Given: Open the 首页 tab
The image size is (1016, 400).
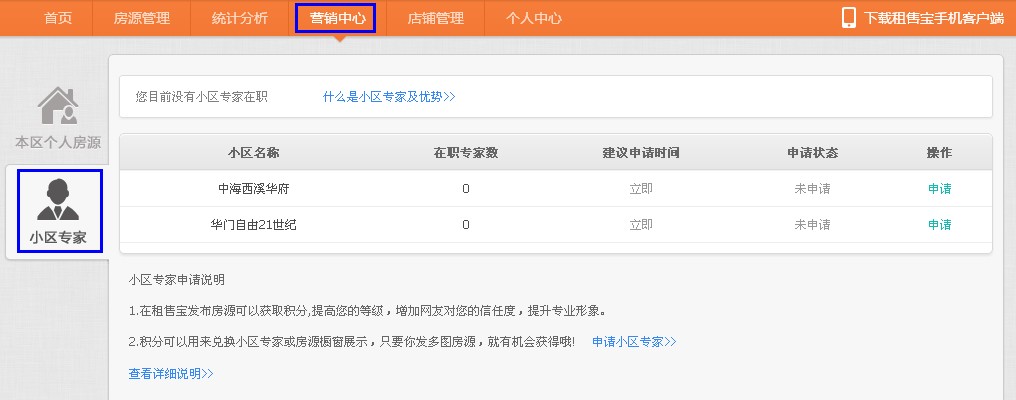Looking at the screenshot, I should point(58,18).
